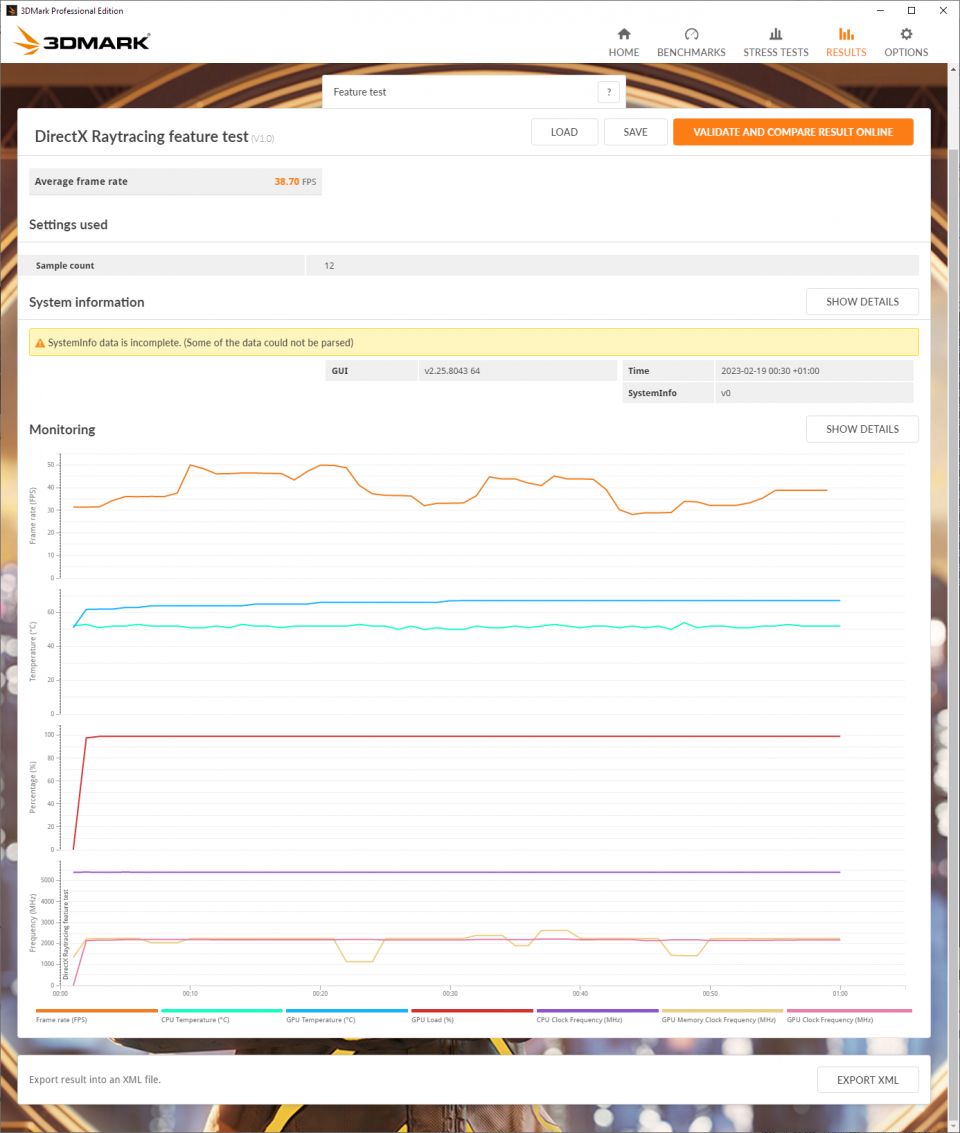Click the 3DMark title bar app icon
The width and height of the screenshot is (960, 1133).
[11, 10]
